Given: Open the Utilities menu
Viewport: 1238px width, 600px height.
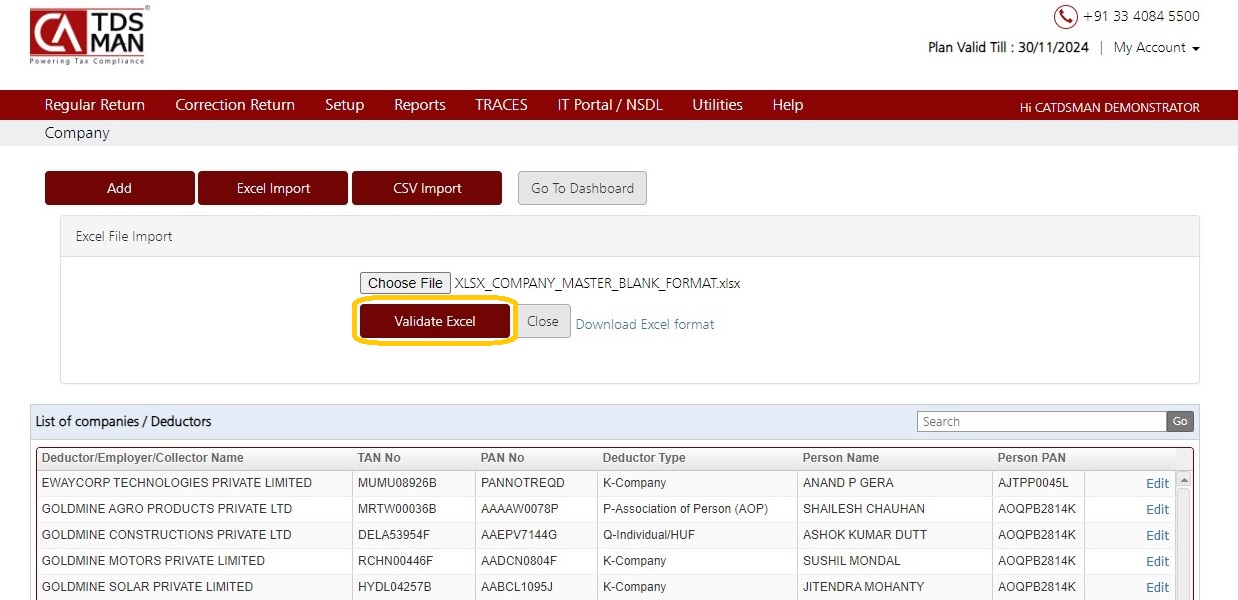Looking at the screenshot, I should coord(717,105).
